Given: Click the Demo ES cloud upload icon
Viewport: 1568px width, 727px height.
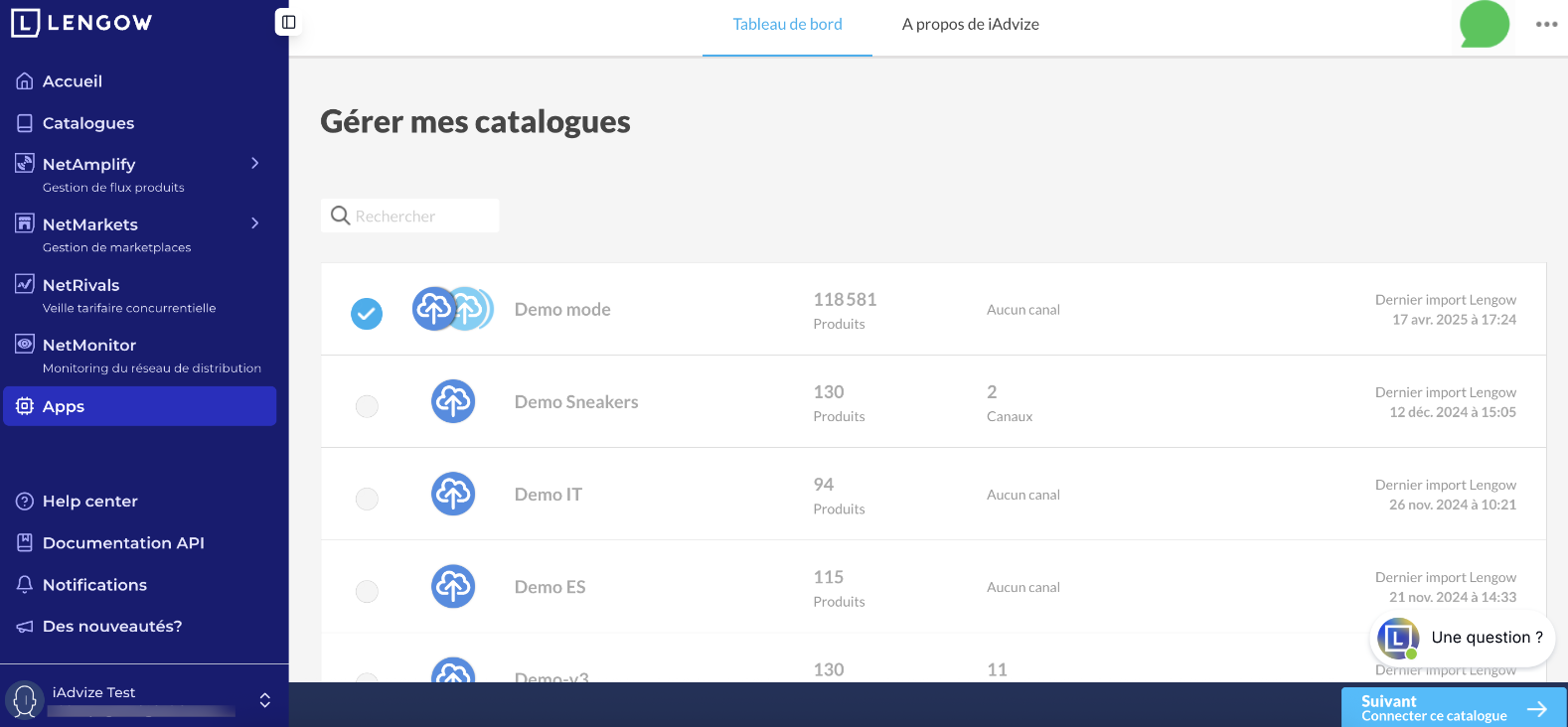Looking at the screenshot, I should 453,586.
